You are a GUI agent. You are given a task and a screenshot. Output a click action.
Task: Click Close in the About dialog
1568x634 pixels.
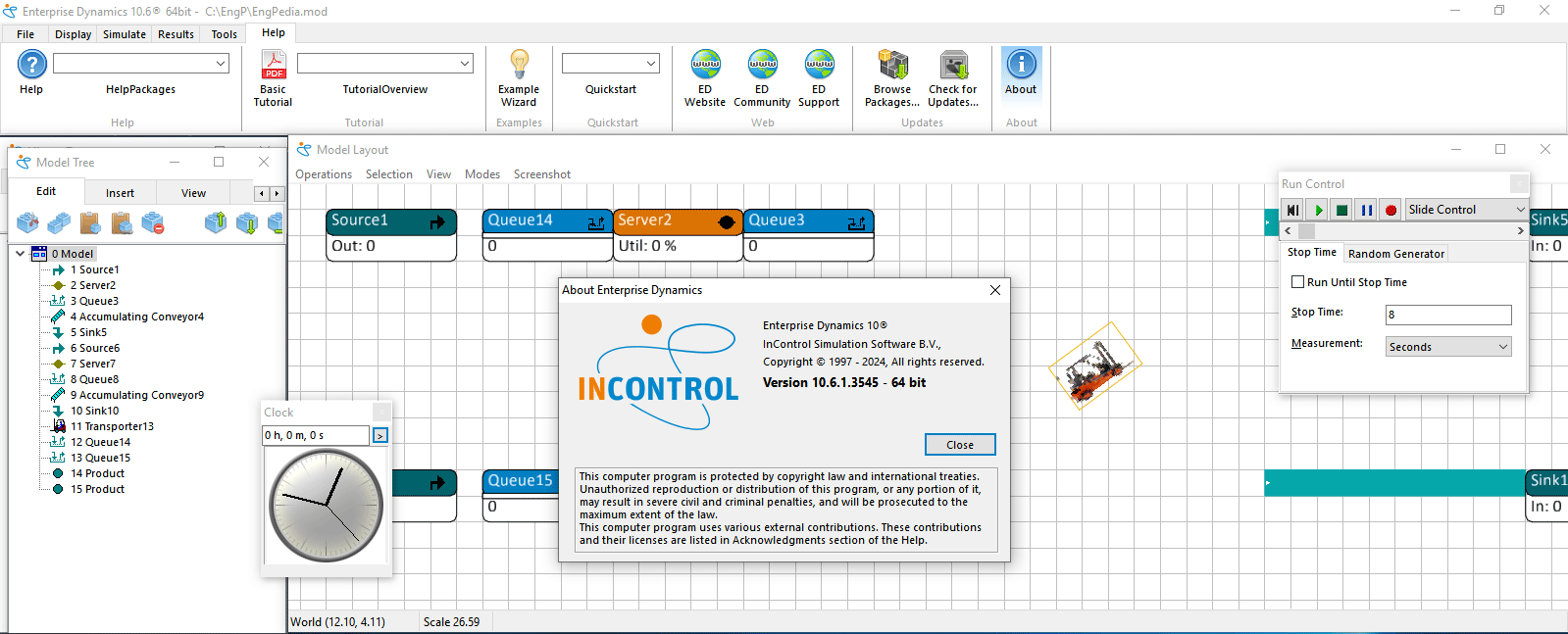tap(960, 445)
